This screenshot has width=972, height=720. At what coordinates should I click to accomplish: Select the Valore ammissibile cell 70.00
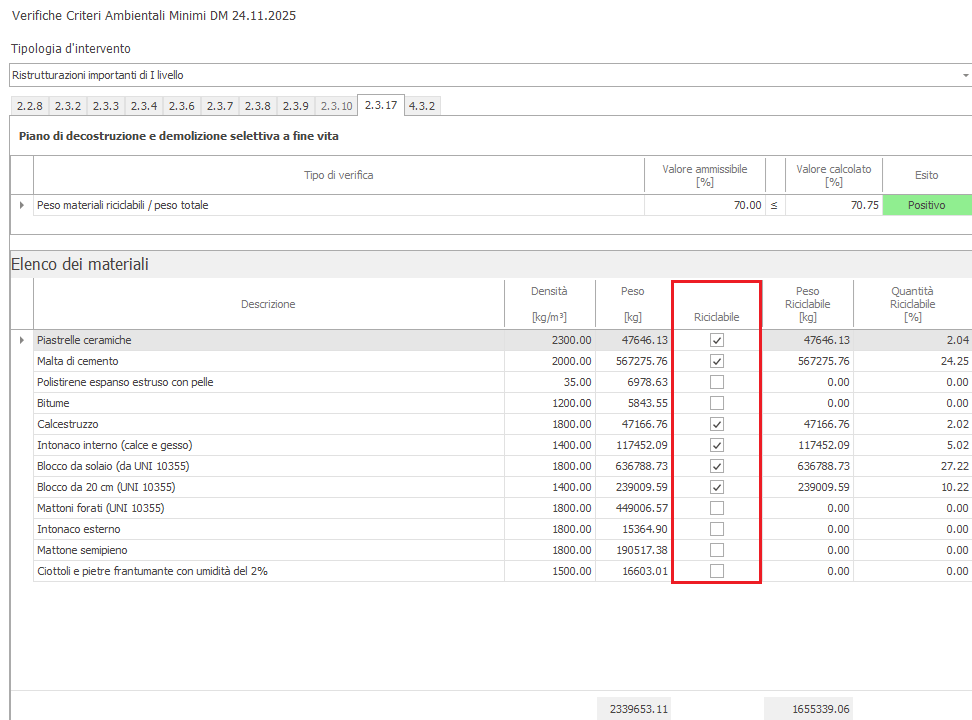coord(704,205)
